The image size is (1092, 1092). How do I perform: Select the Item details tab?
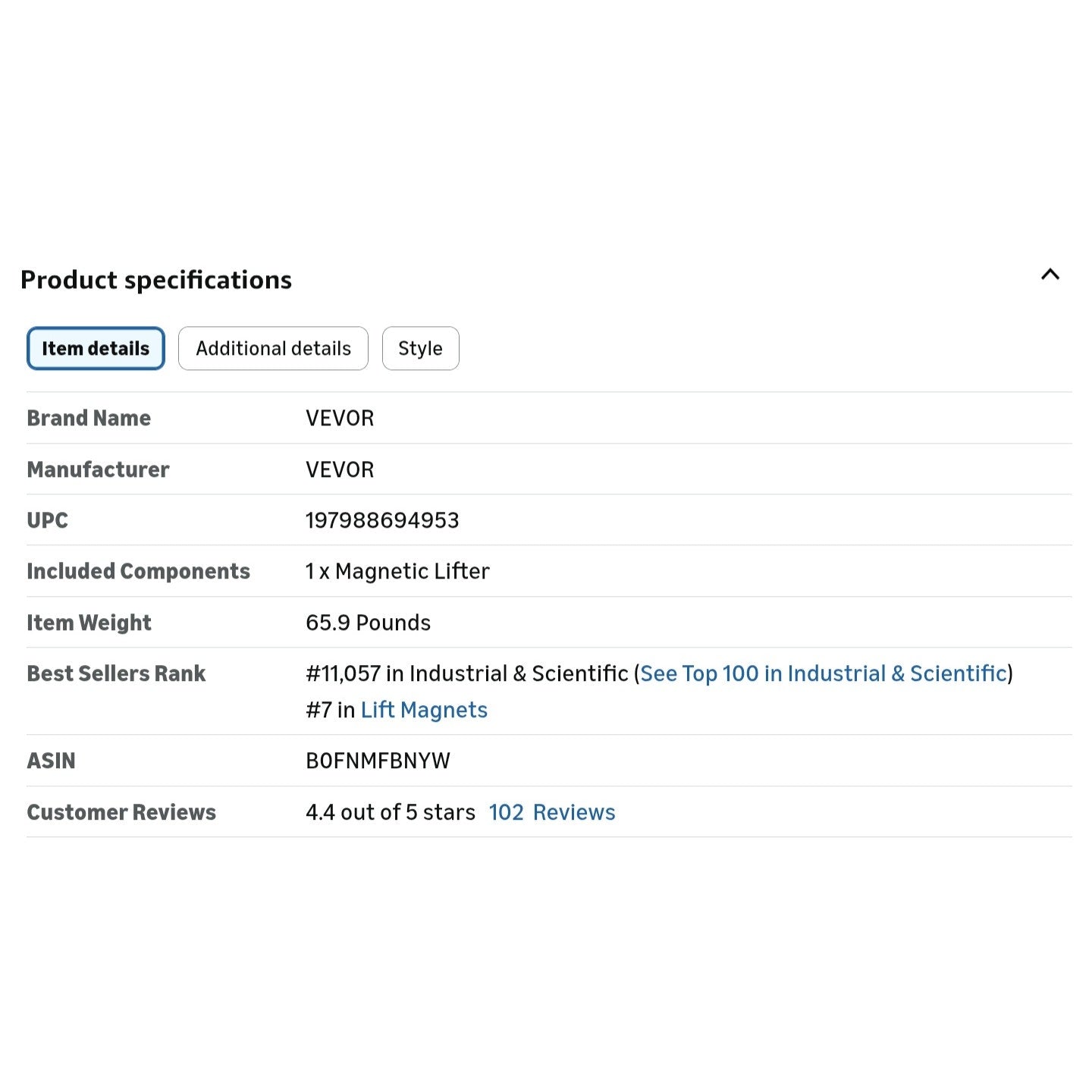96,349
